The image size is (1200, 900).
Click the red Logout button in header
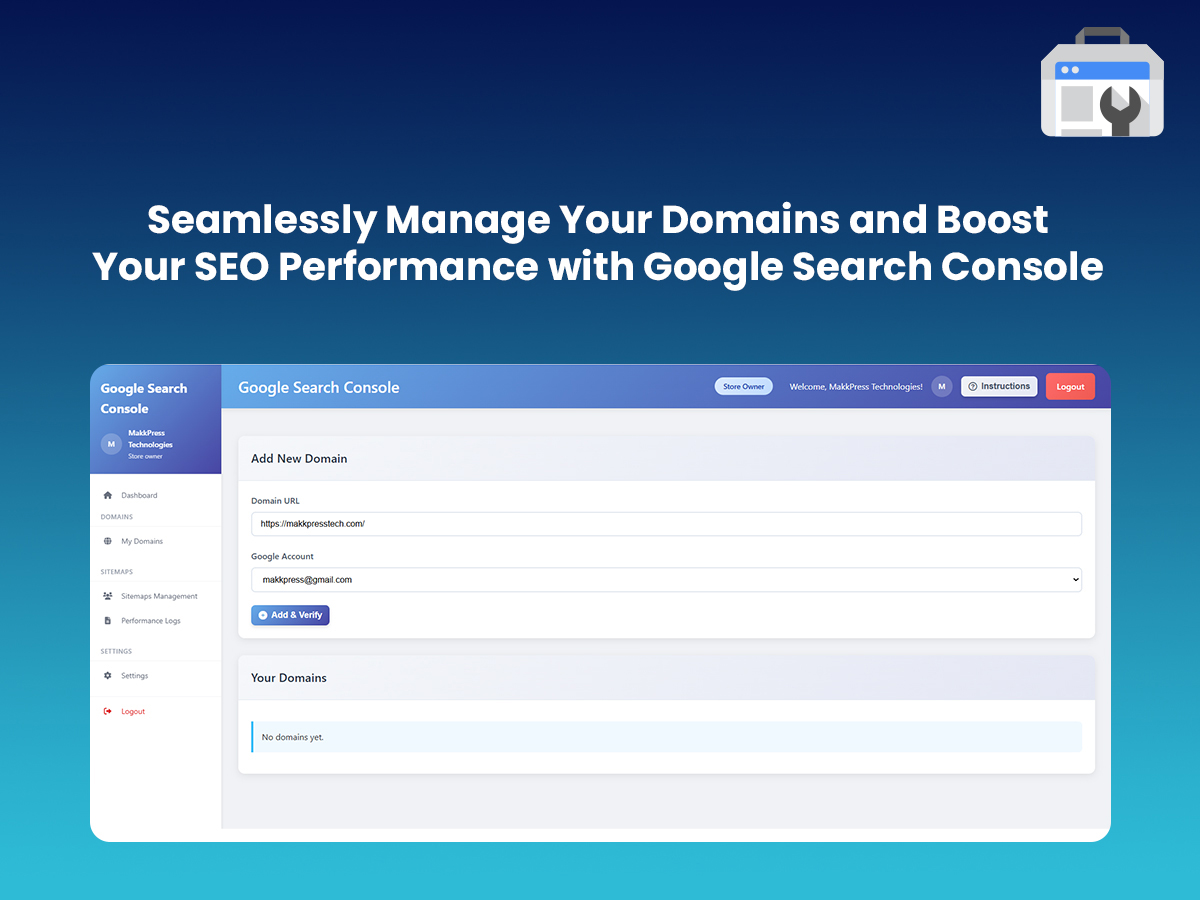coord(1070,386)
